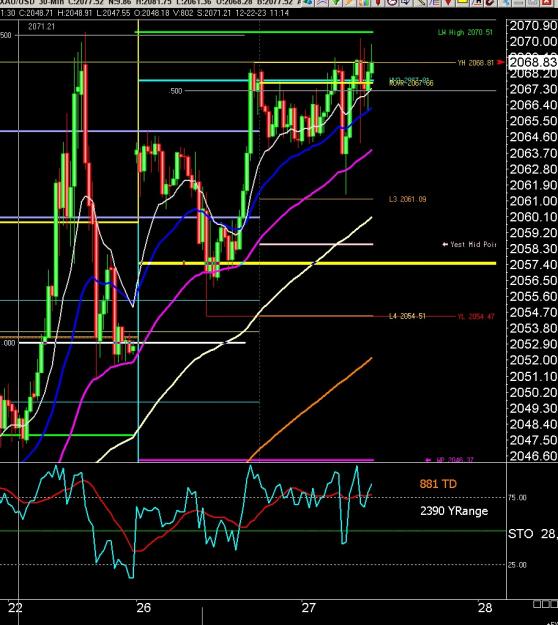Click the .500 retracement label mid-chart

(x=176, y=91)
